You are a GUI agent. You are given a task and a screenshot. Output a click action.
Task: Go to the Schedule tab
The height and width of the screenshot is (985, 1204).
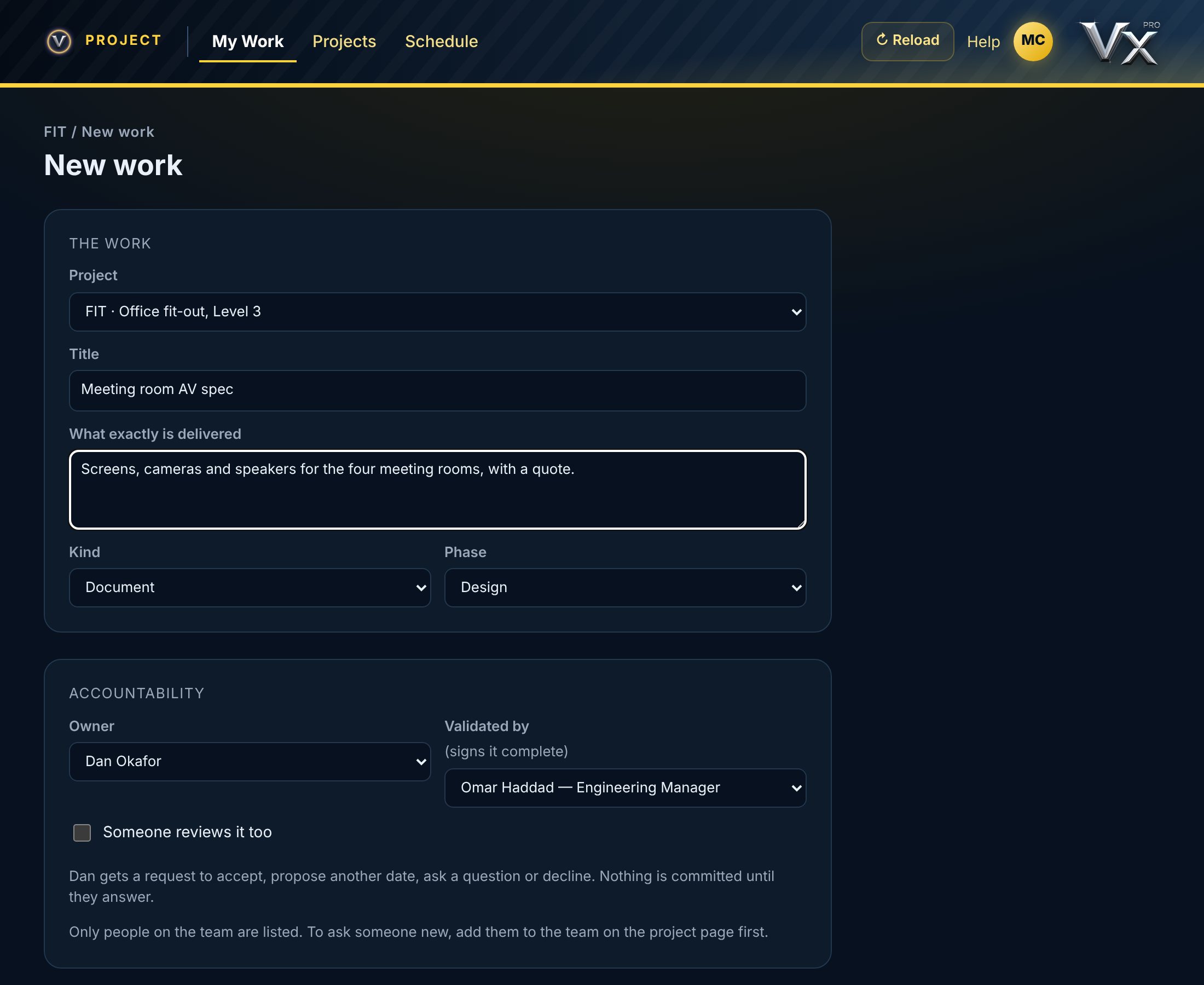coord(442,42)
